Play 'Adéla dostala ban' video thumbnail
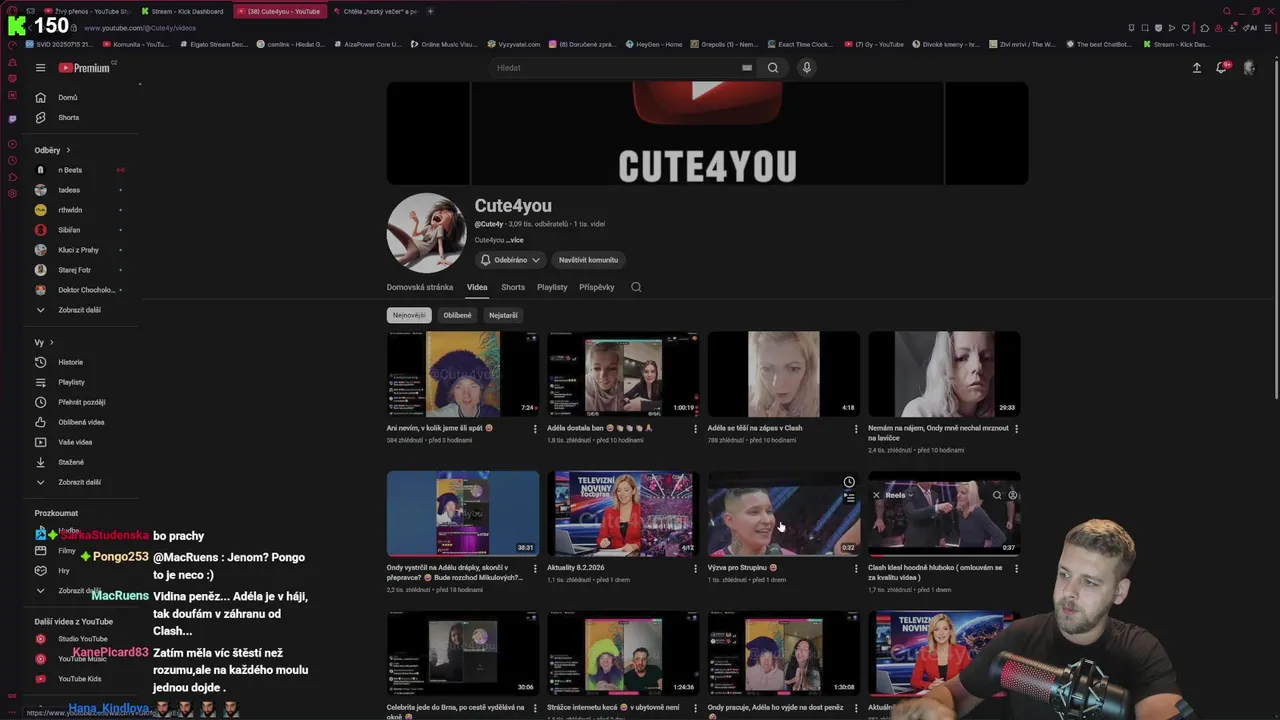 click(x=623, y=374)
